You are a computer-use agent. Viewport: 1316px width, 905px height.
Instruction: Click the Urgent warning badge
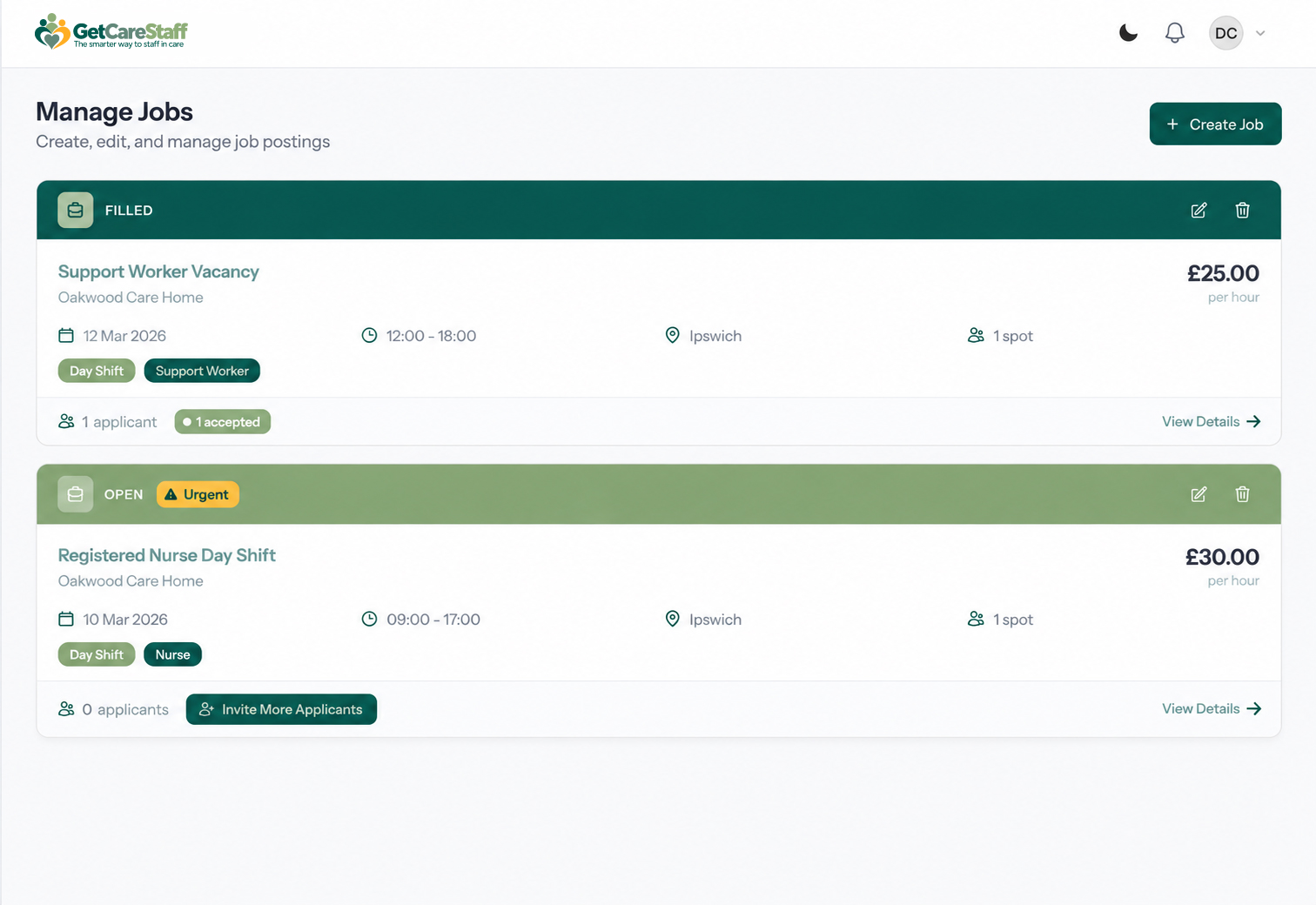198,494
